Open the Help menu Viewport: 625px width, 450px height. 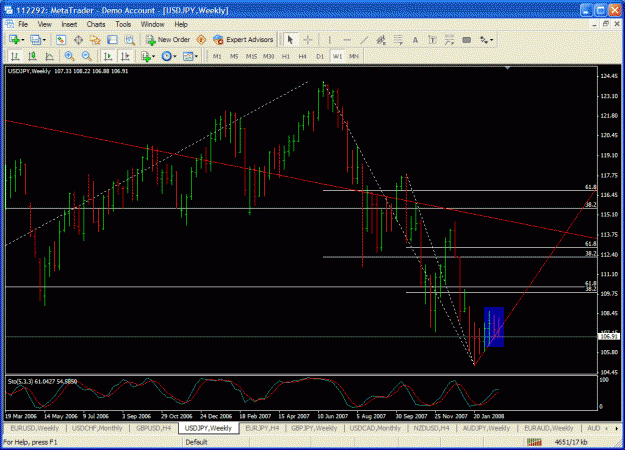click(181, 24)
